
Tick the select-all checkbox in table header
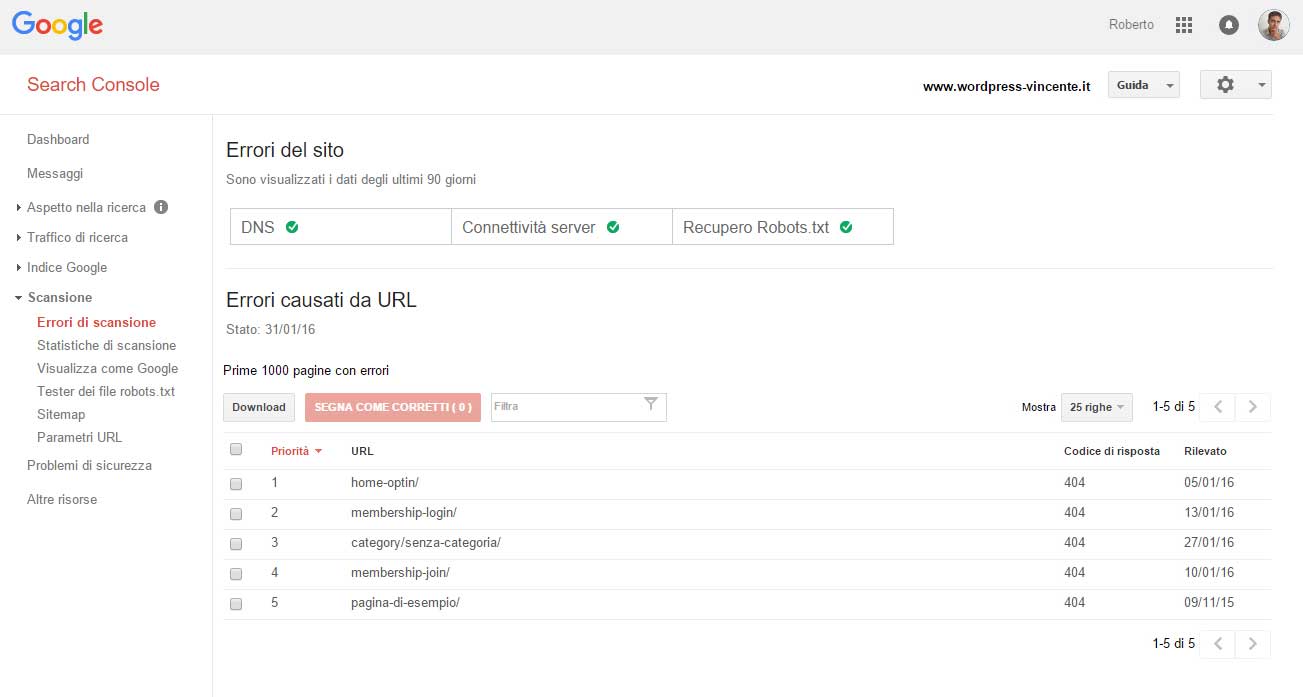(236, 450)
